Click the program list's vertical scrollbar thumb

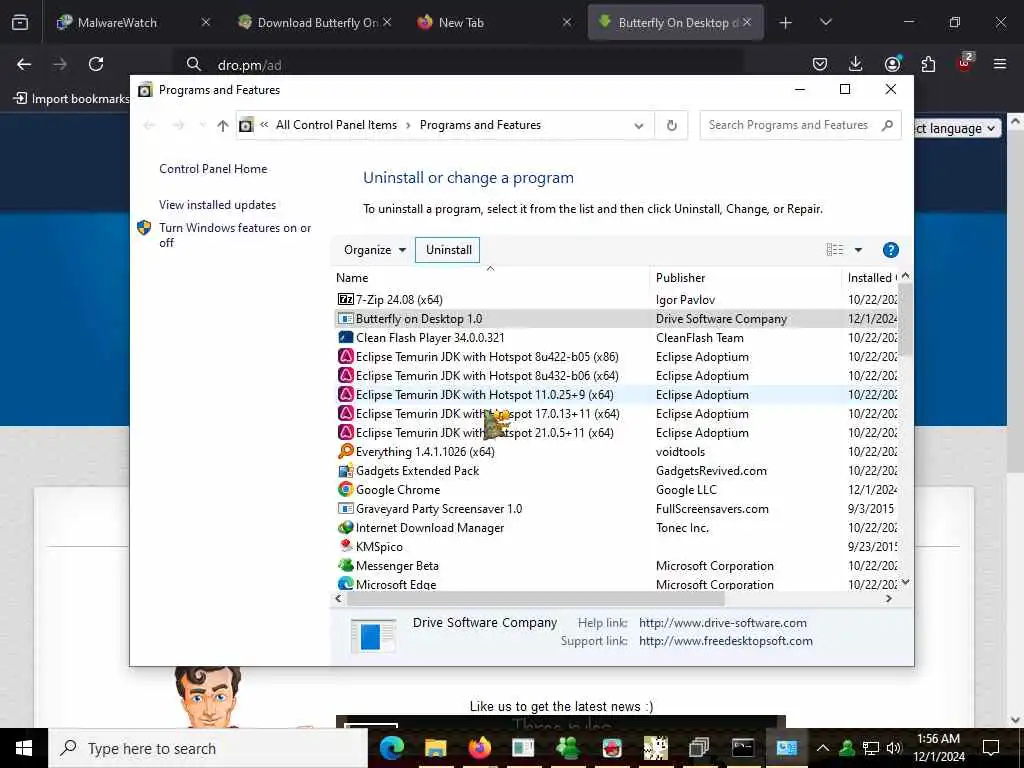(x=905, y=320)
